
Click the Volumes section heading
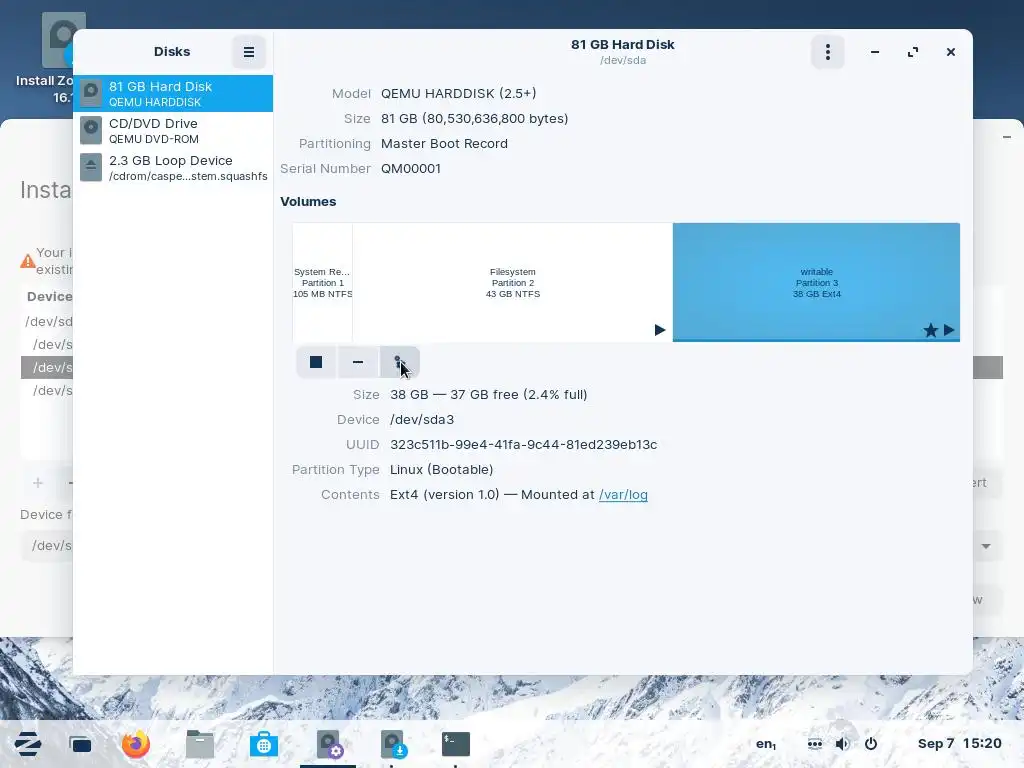coord(308,202)
